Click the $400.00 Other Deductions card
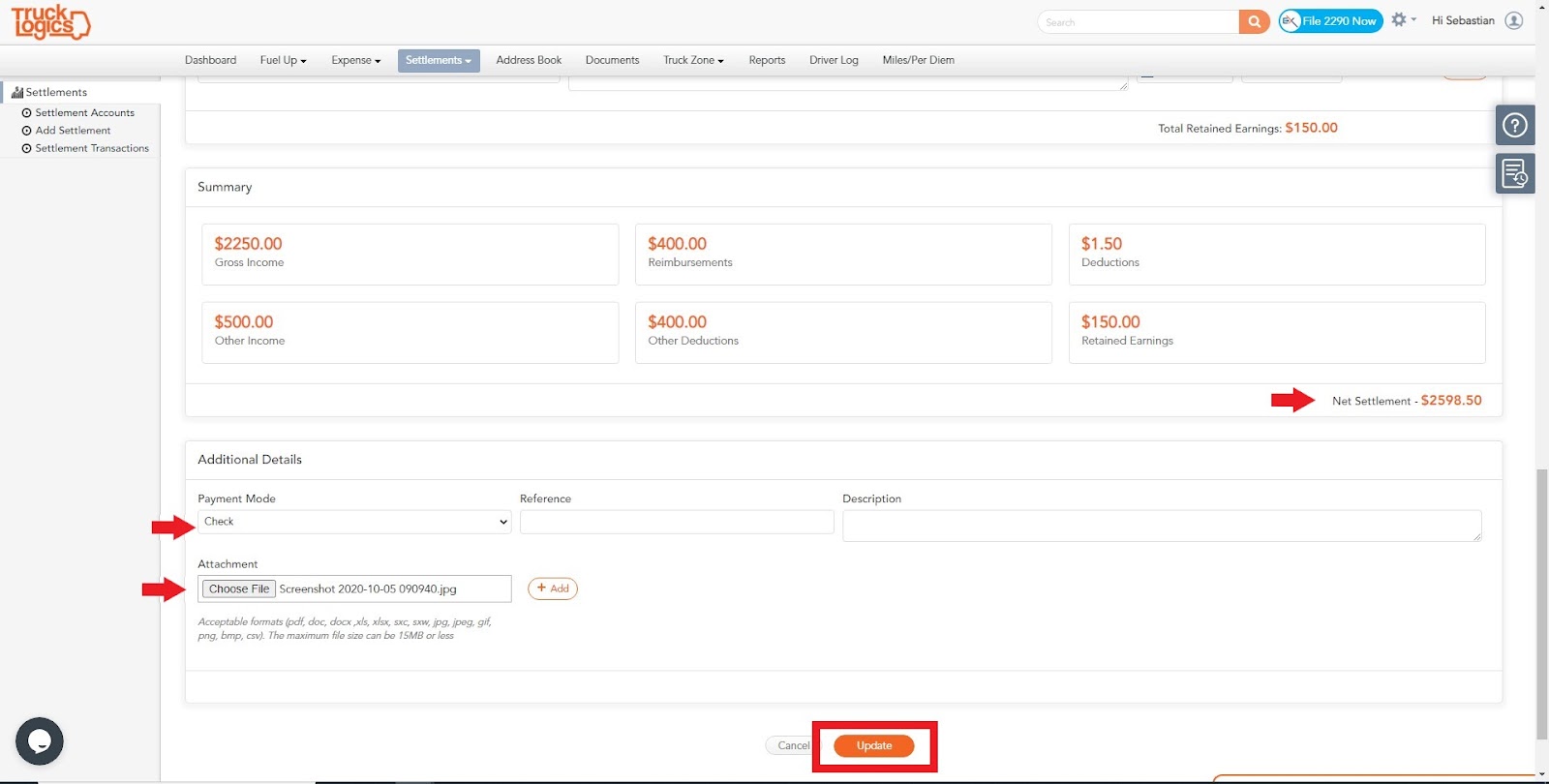 843,333
